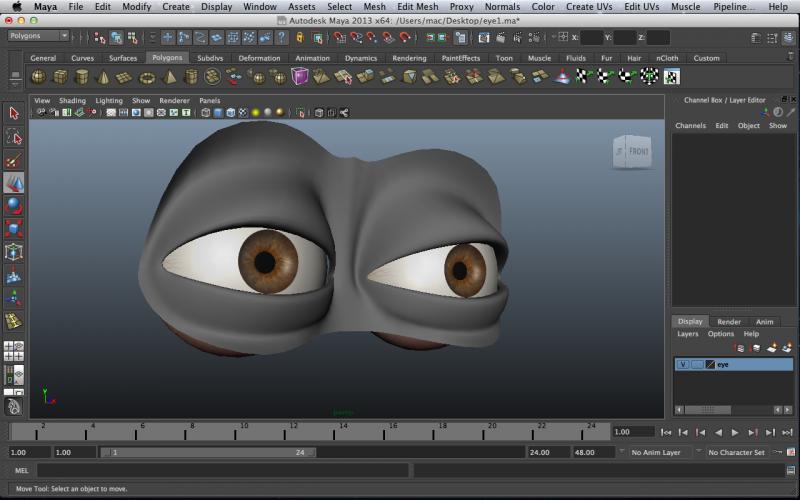Click the polygon torus shelf icon

tap(148, 77)
